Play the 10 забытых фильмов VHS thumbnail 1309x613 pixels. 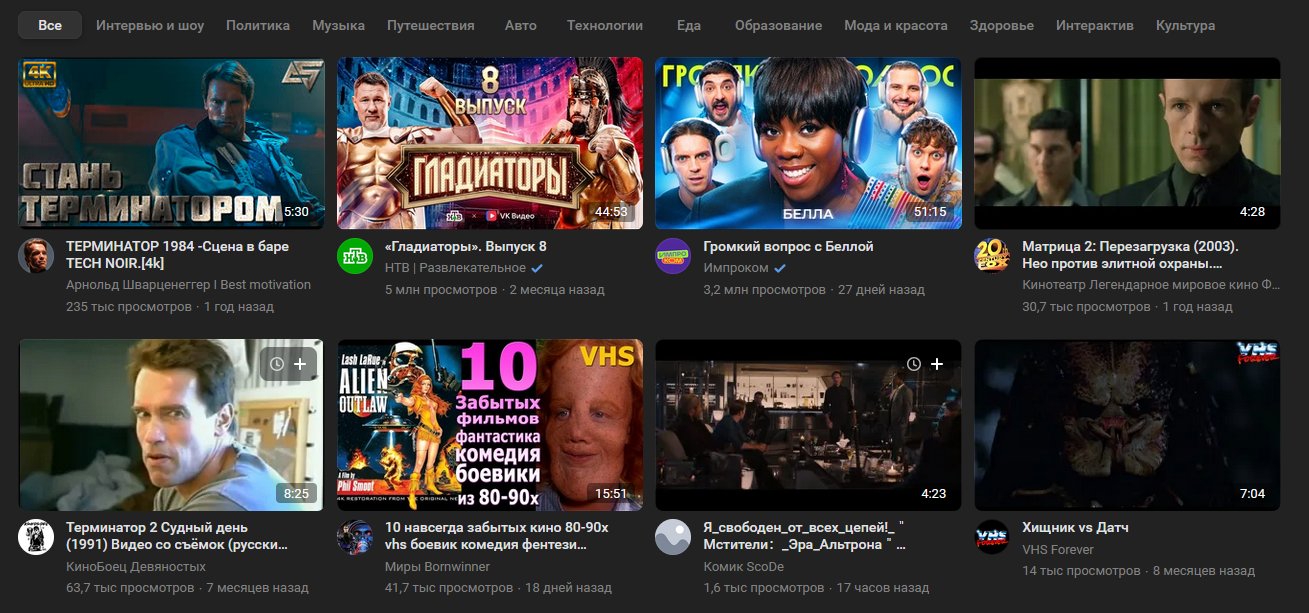click(490, 425)
